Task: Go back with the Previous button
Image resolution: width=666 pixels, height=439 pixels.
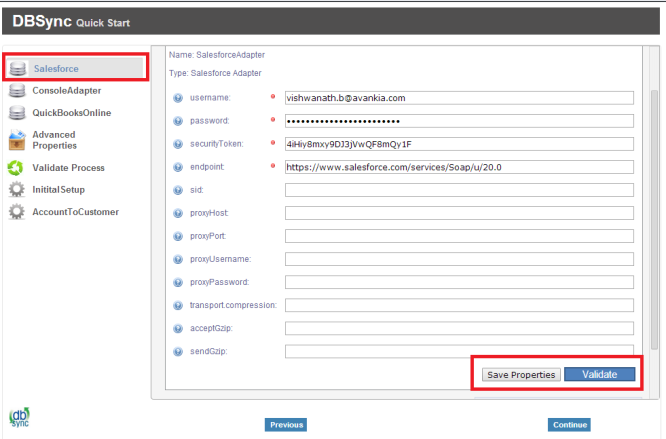Action: 286,425
